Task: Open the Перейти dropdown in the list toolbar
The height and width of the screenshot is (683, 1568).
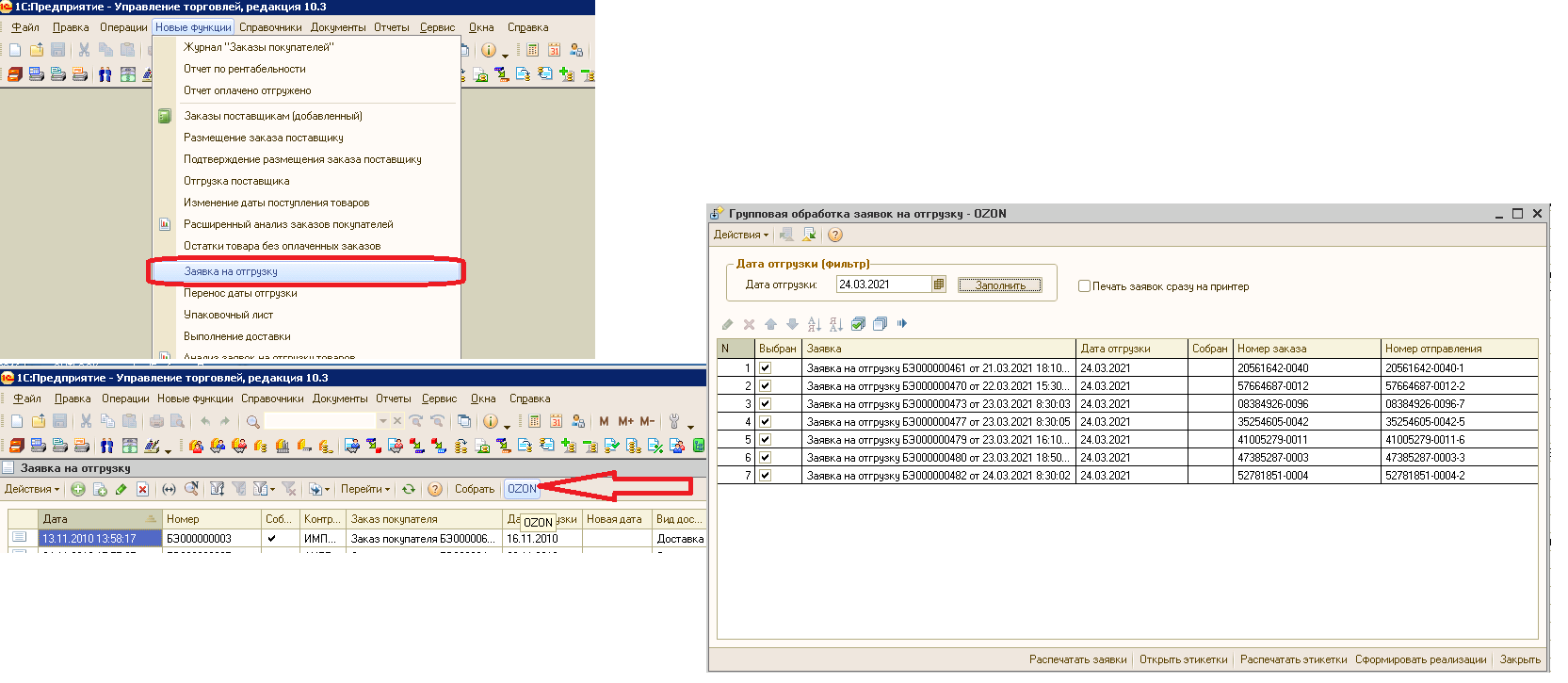Action: click(x=364, y=489)
